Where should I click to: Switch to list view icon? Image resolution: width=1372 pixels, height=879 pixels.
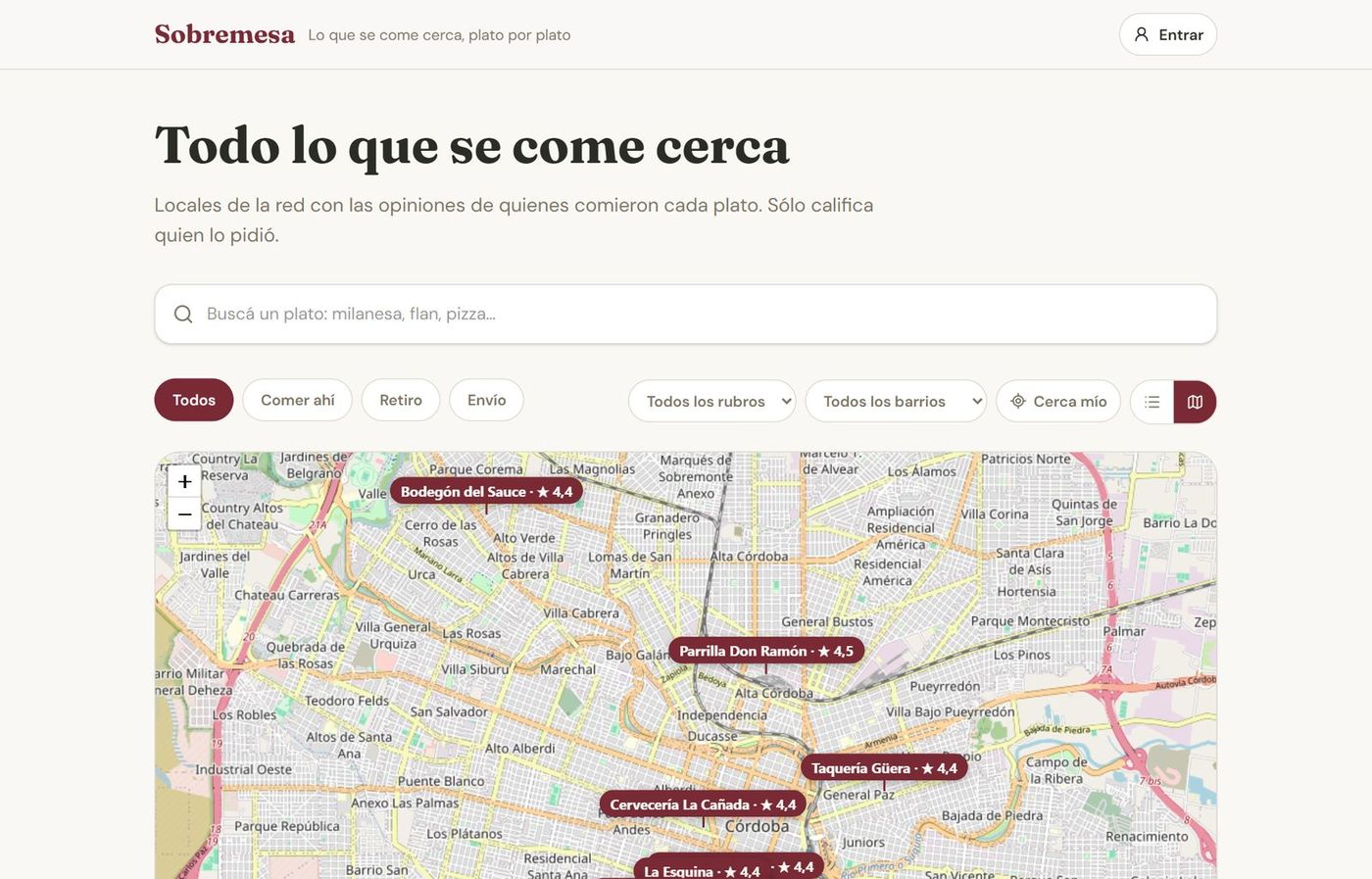click(x=1152, y=402)
